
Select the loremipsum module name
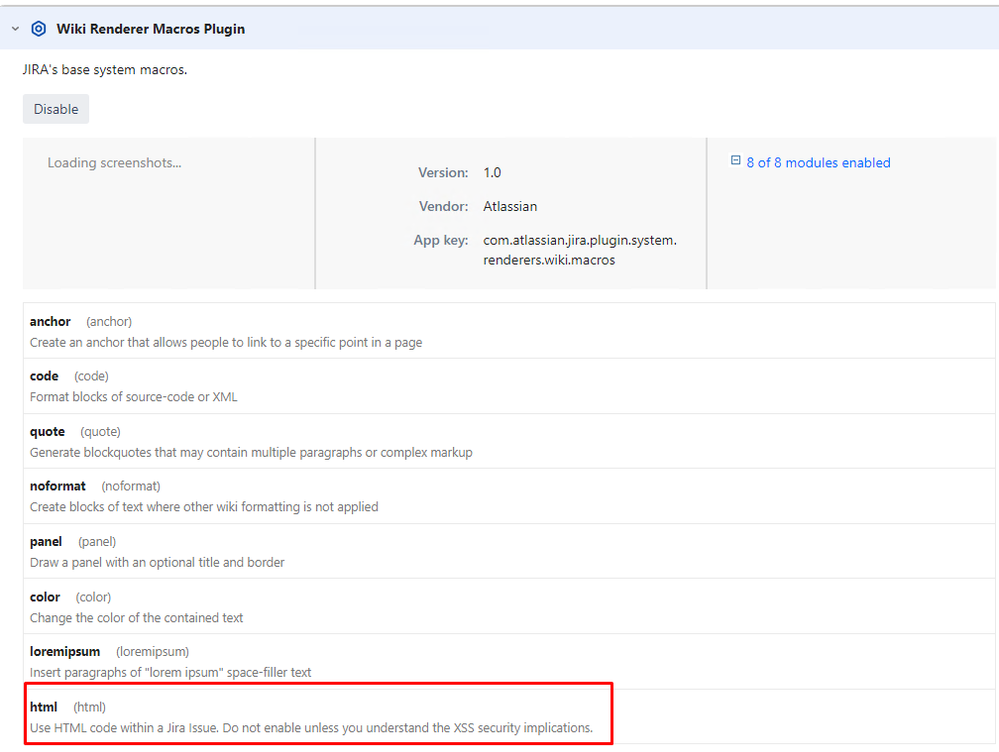(x=64, y=651)
